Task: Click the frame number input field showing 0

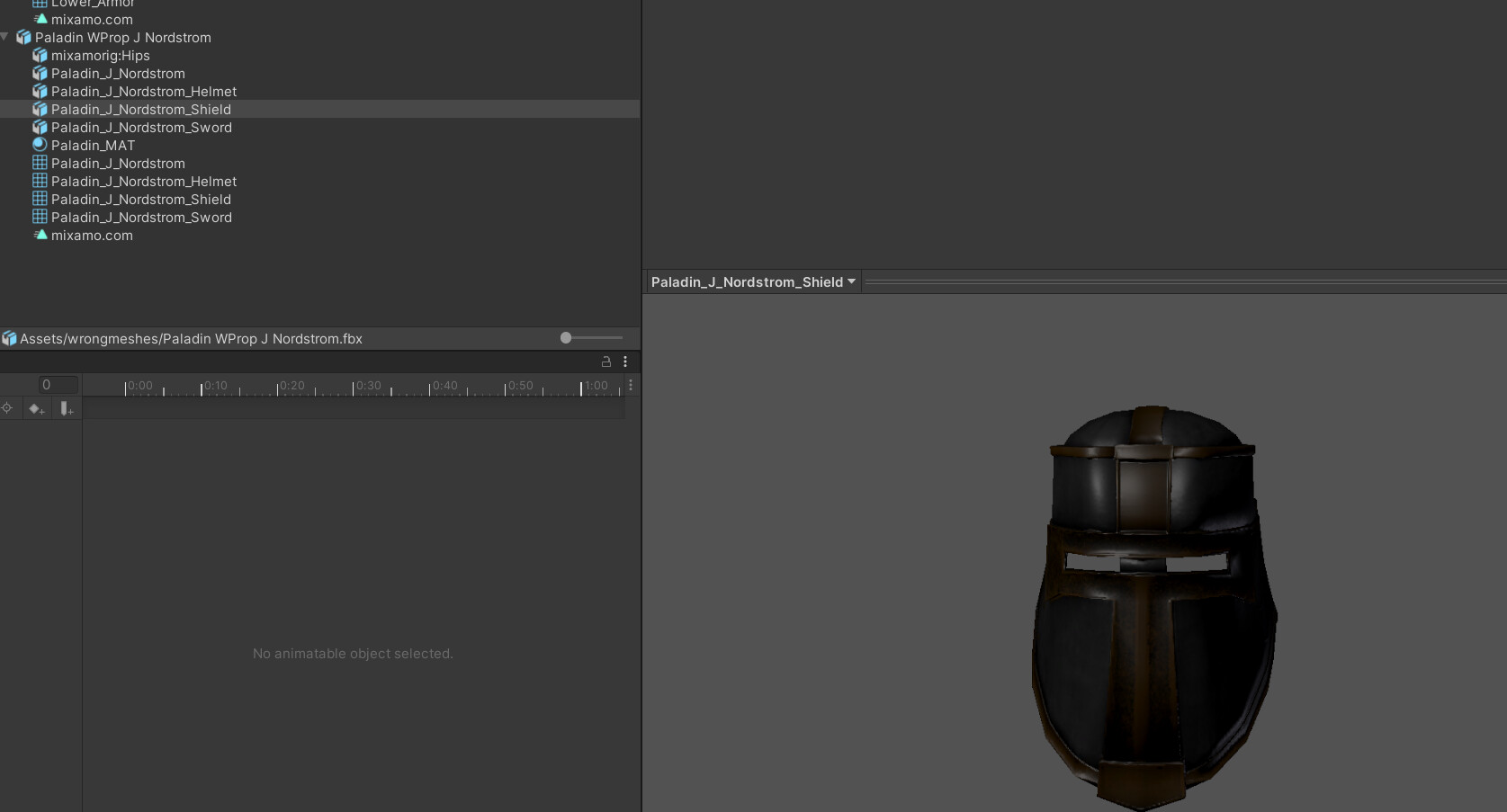Action: [x=57, y=384]
